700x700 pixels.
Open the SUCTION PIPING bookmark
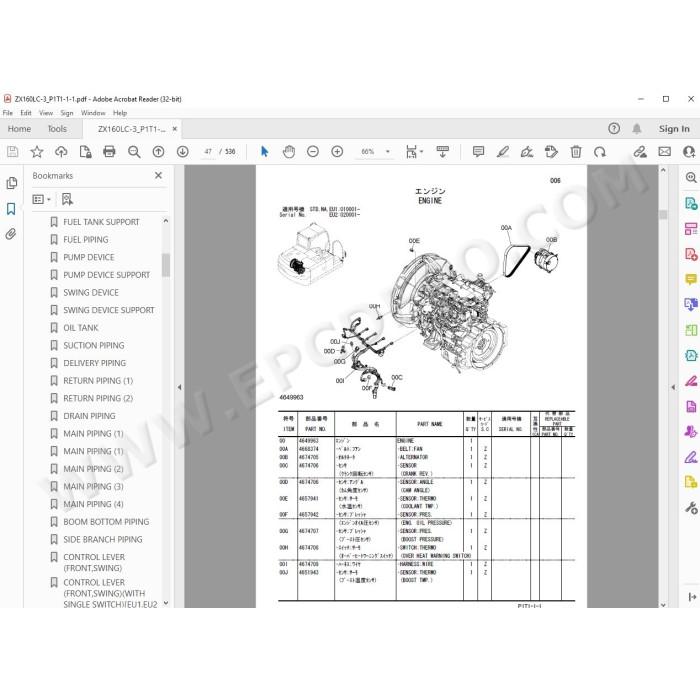tap(94, 345)
